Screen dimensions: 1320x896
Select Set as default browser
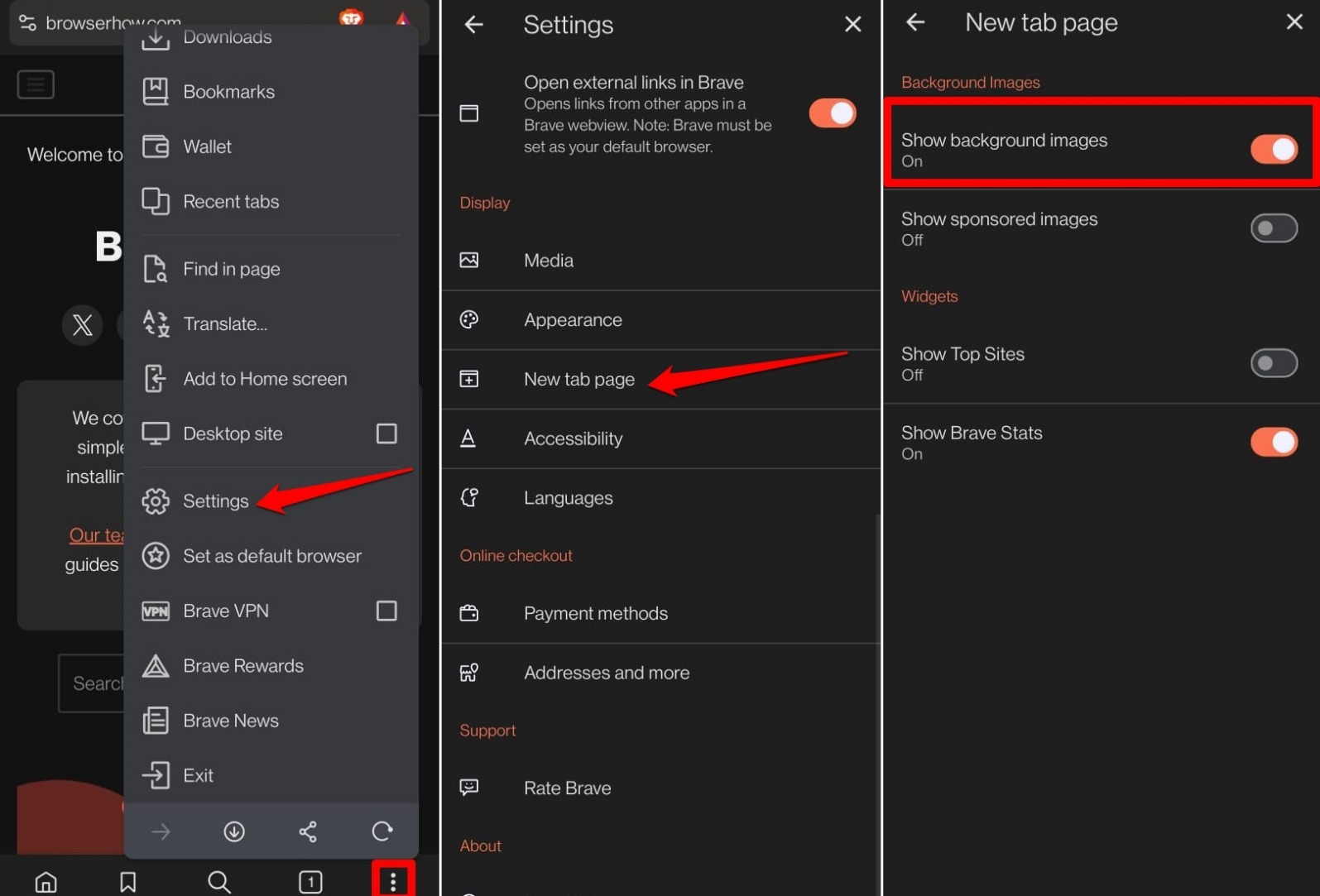271,556
